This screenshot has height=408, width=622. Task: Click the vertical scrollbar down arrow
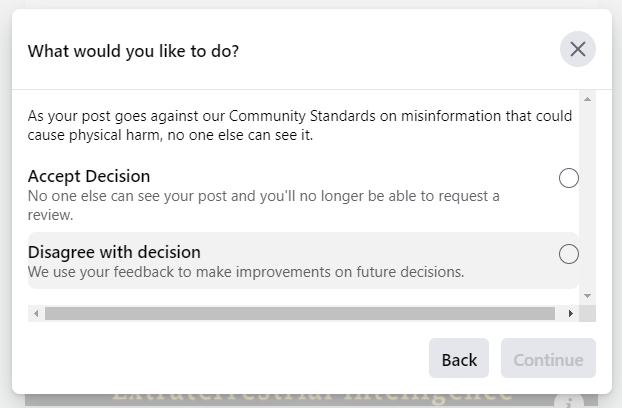tap(588, 296)
